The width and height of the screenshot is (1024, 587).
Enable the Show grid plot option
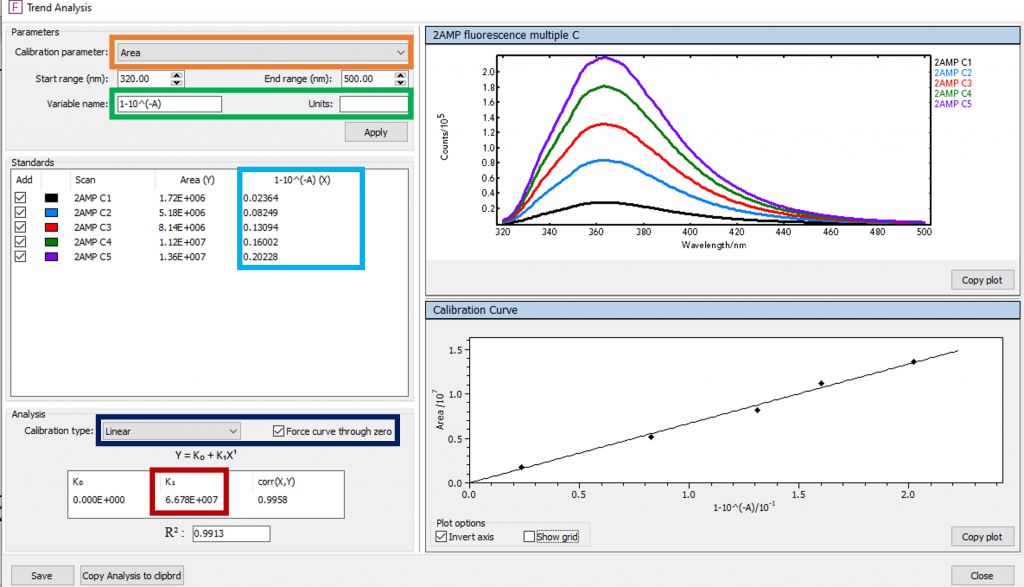pyautogui.click(x=528, y=536)
